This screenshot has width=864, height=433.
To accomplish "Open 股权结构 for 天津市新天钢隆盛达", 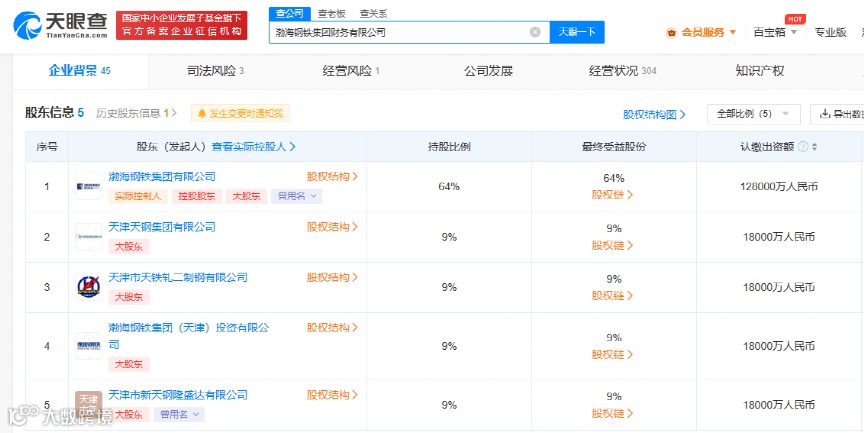I will pos(332,395).
